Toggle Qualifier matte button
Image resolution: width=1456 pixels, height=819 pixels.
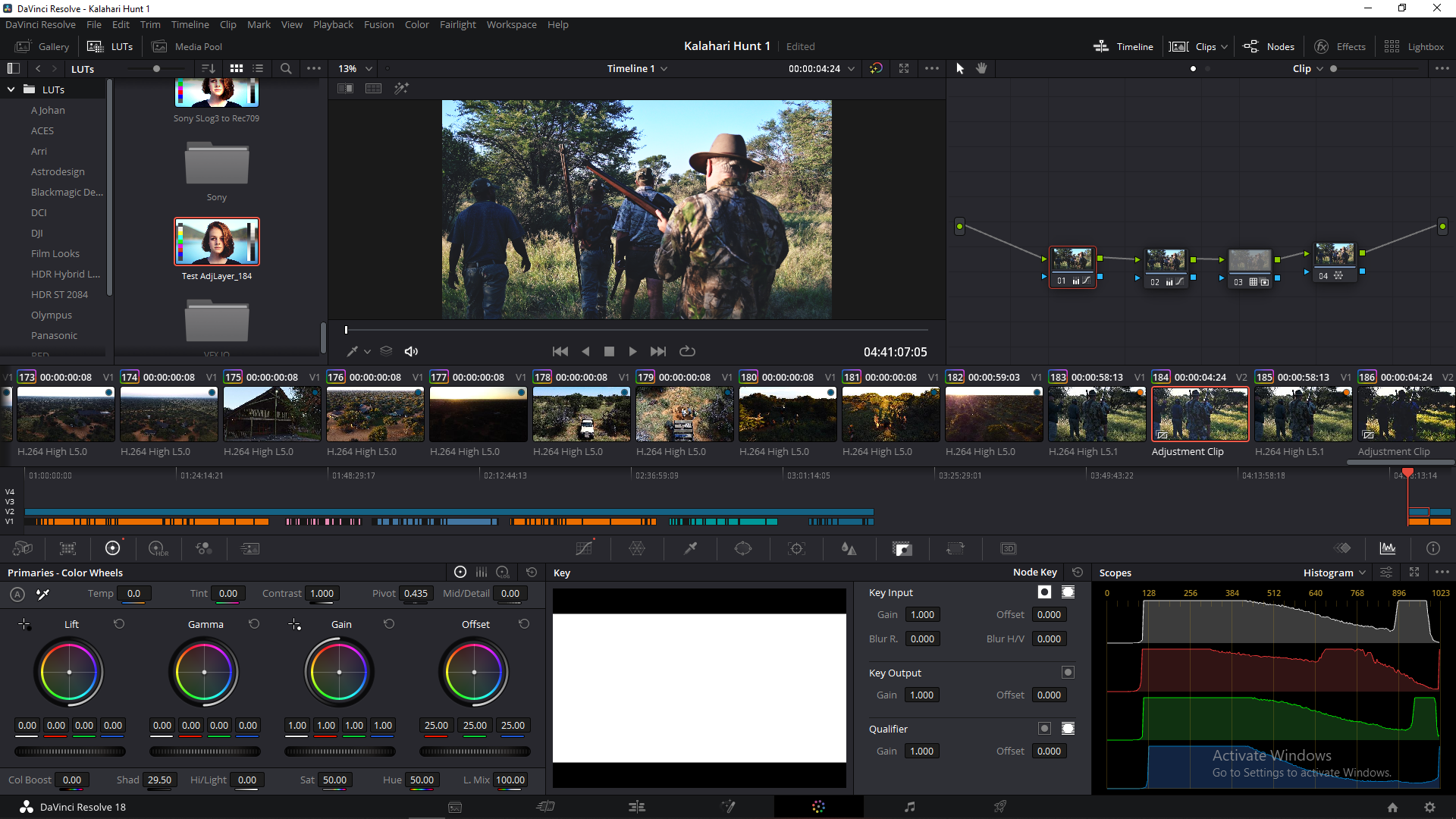point(1068,729)
